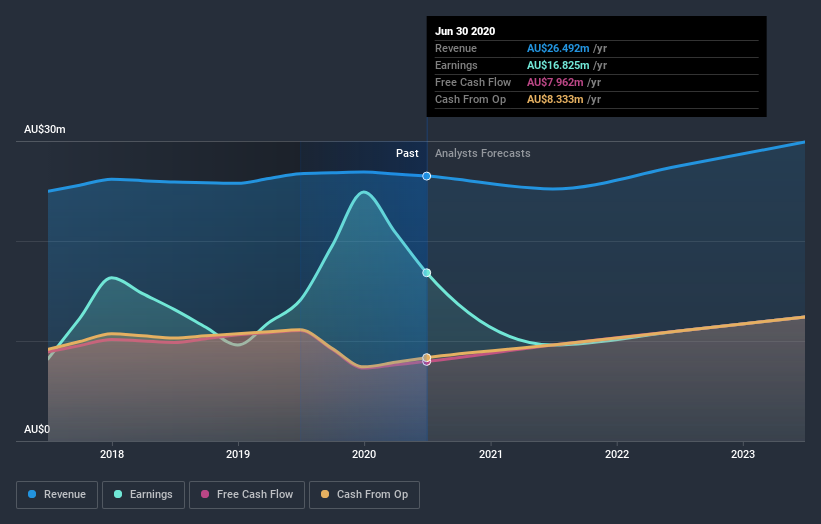The image size is (821, 524).
Task: Select the Cash From Op marker at Jun 2020
Action: click(x=427, y=358)
